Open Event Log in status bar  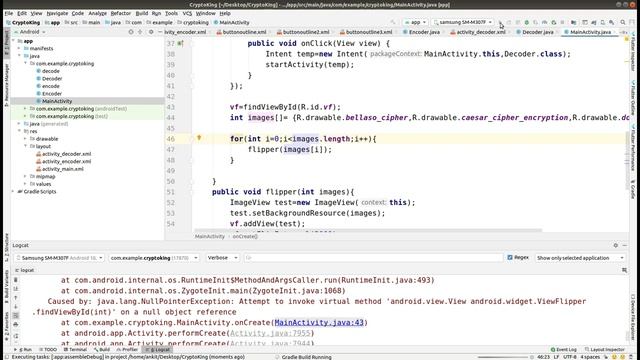564,350
